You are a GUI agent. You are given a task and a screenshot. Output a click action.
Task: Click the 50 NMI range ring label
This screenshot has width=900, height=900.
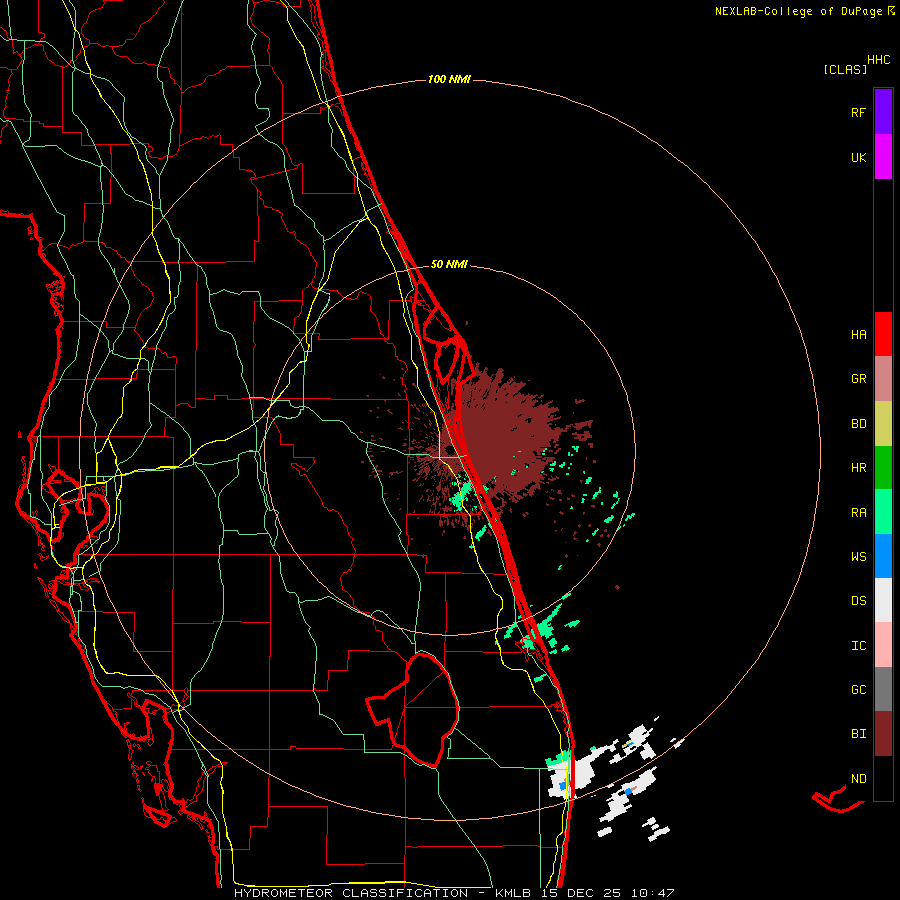[449, 264]
